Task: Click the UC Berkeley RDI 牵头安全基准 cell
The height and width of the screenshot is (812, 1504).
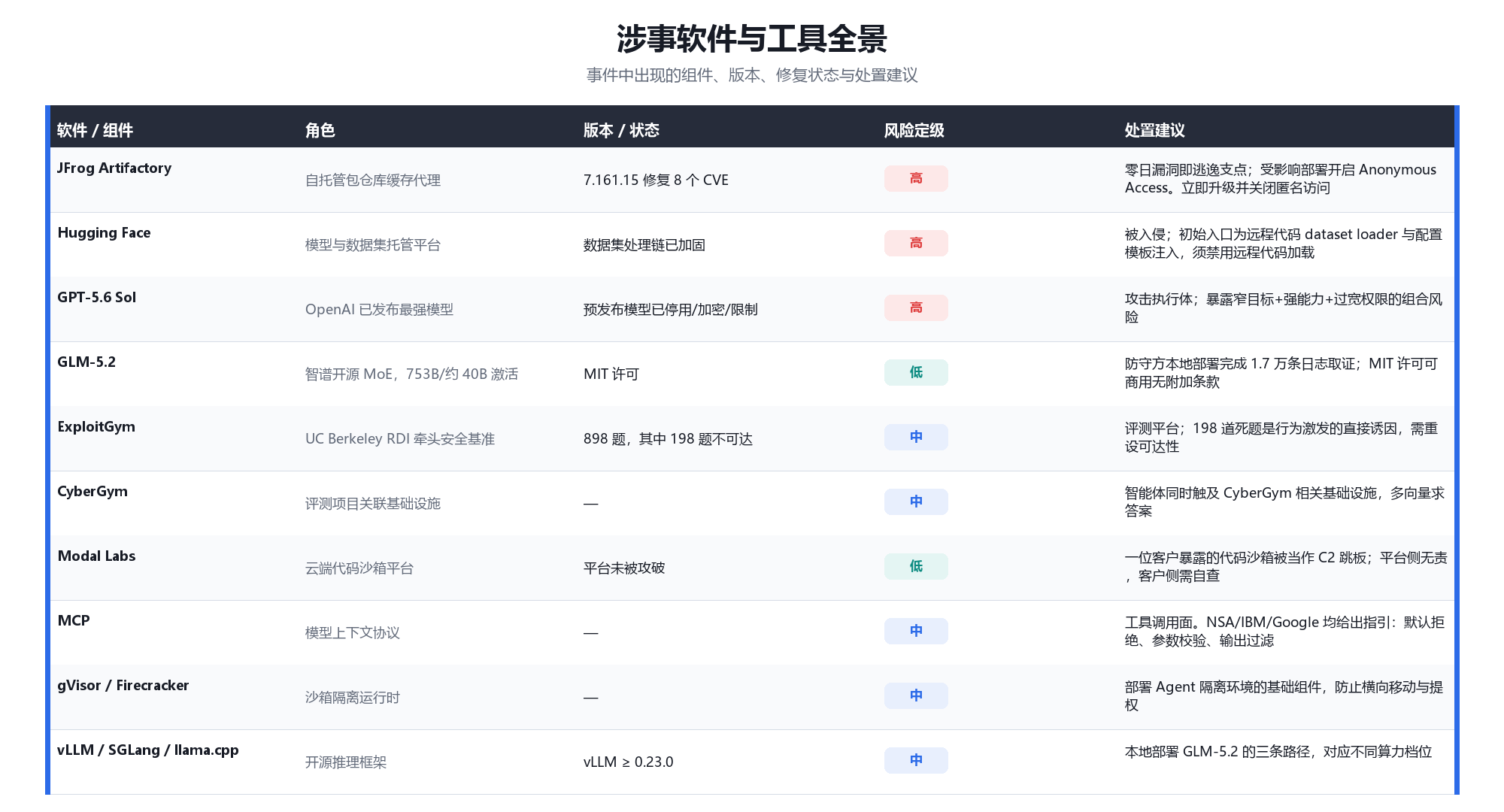Action: (x=400, y=438)
